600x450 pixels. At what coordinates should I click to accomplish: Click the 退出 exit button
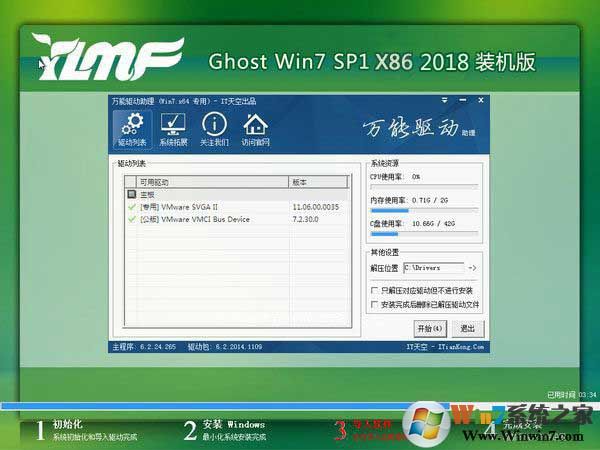pos(468,329)
